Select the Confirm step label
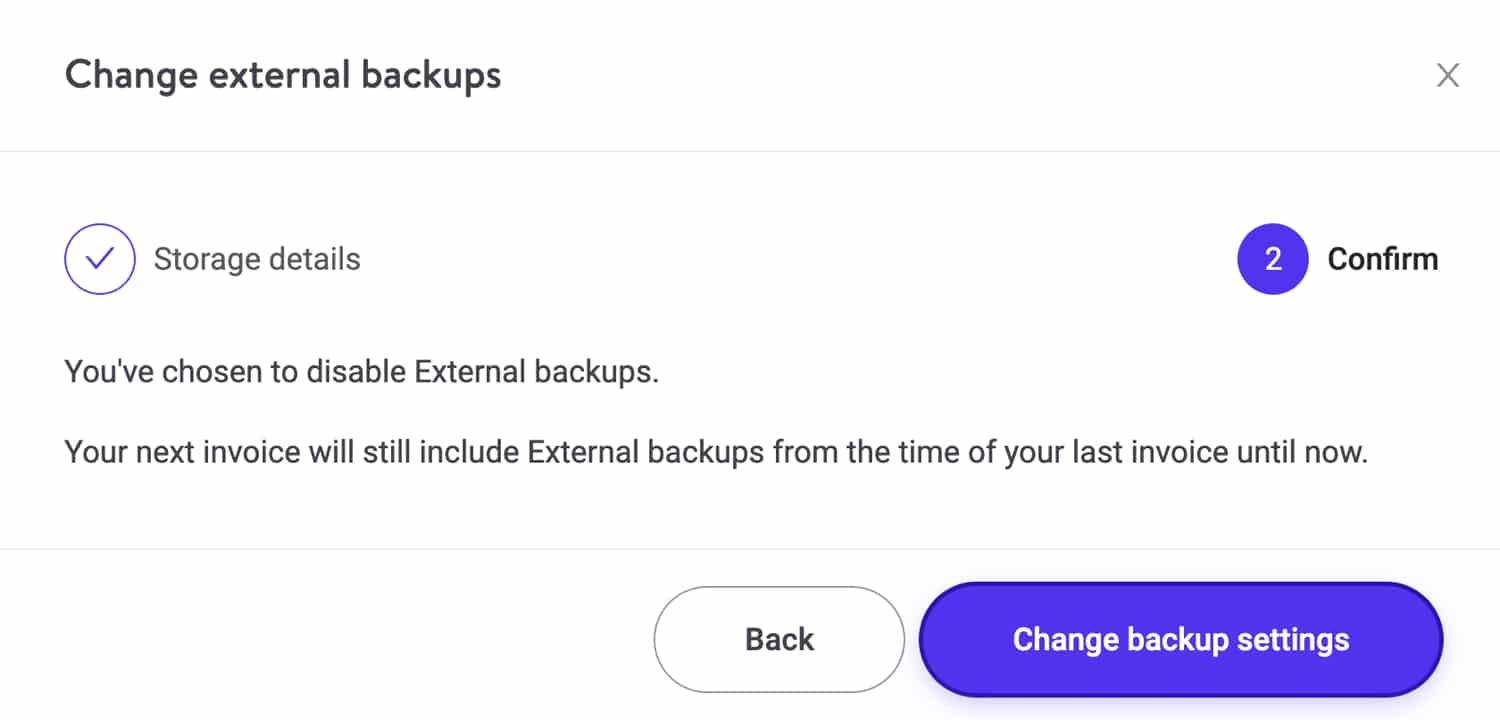 (x=1382, y=259)
